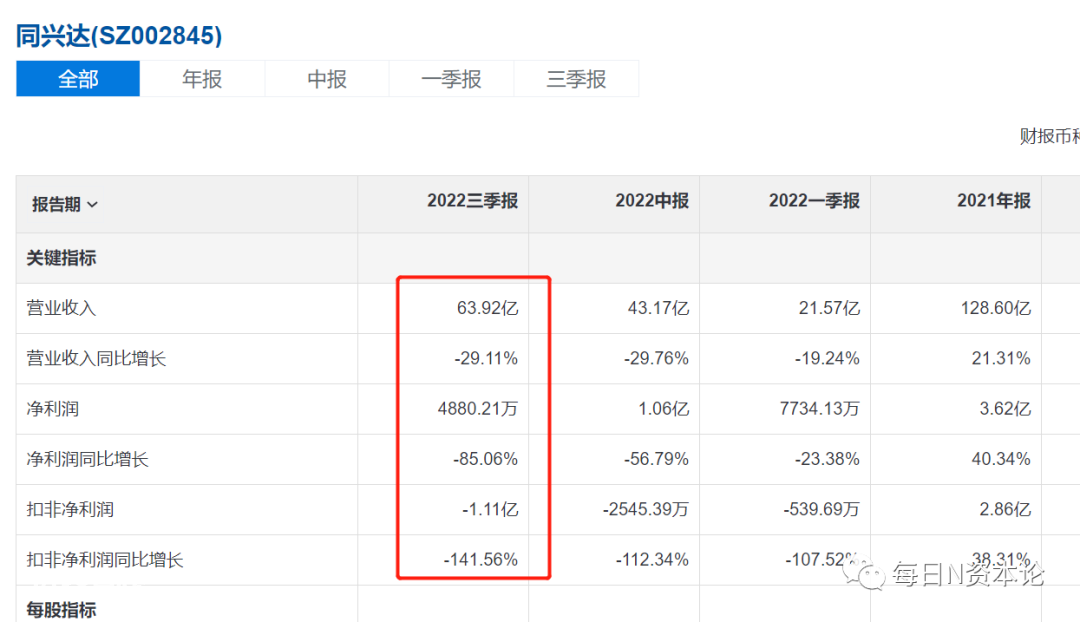Click the 4880.21万 net profit value

[478, 408]
